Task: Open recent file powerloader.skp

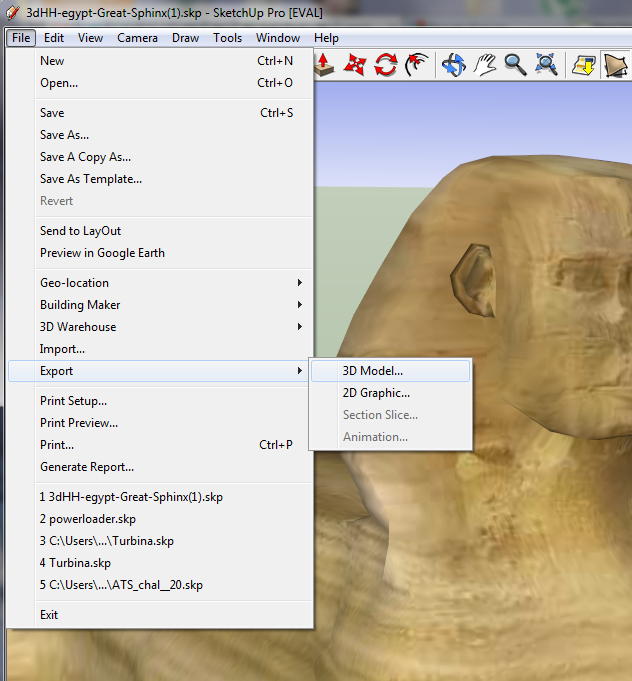Action: (x=88, y=519)
